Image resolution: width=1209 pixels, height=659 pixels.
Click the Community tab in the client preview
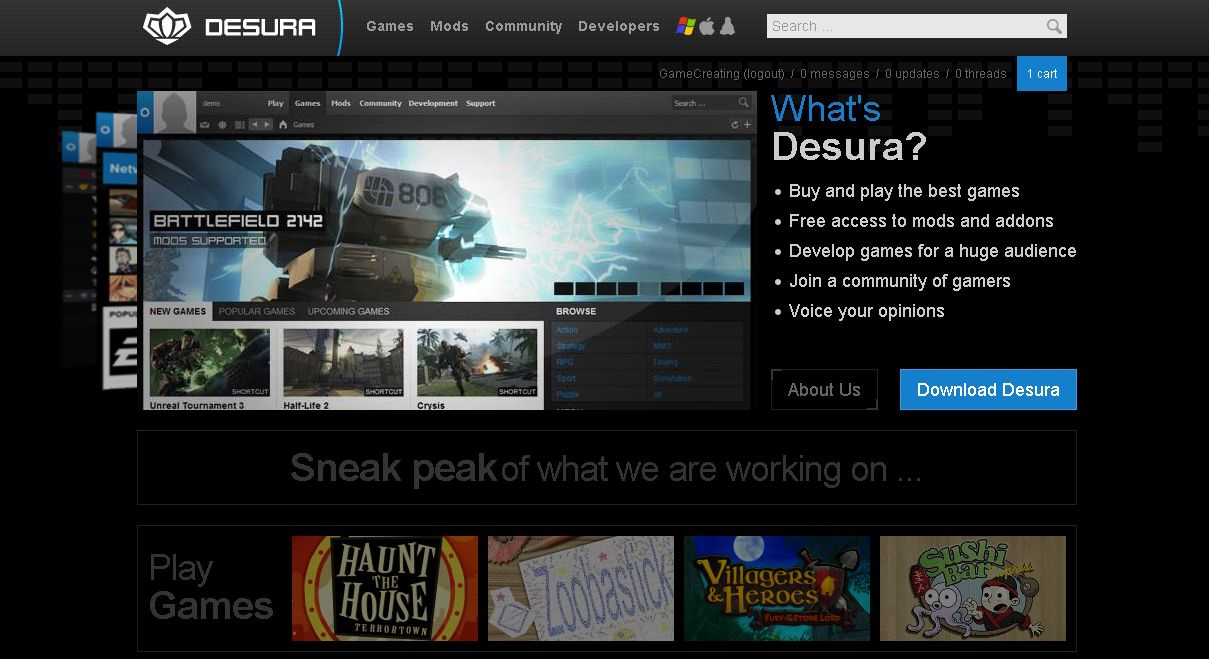[381, 103]
